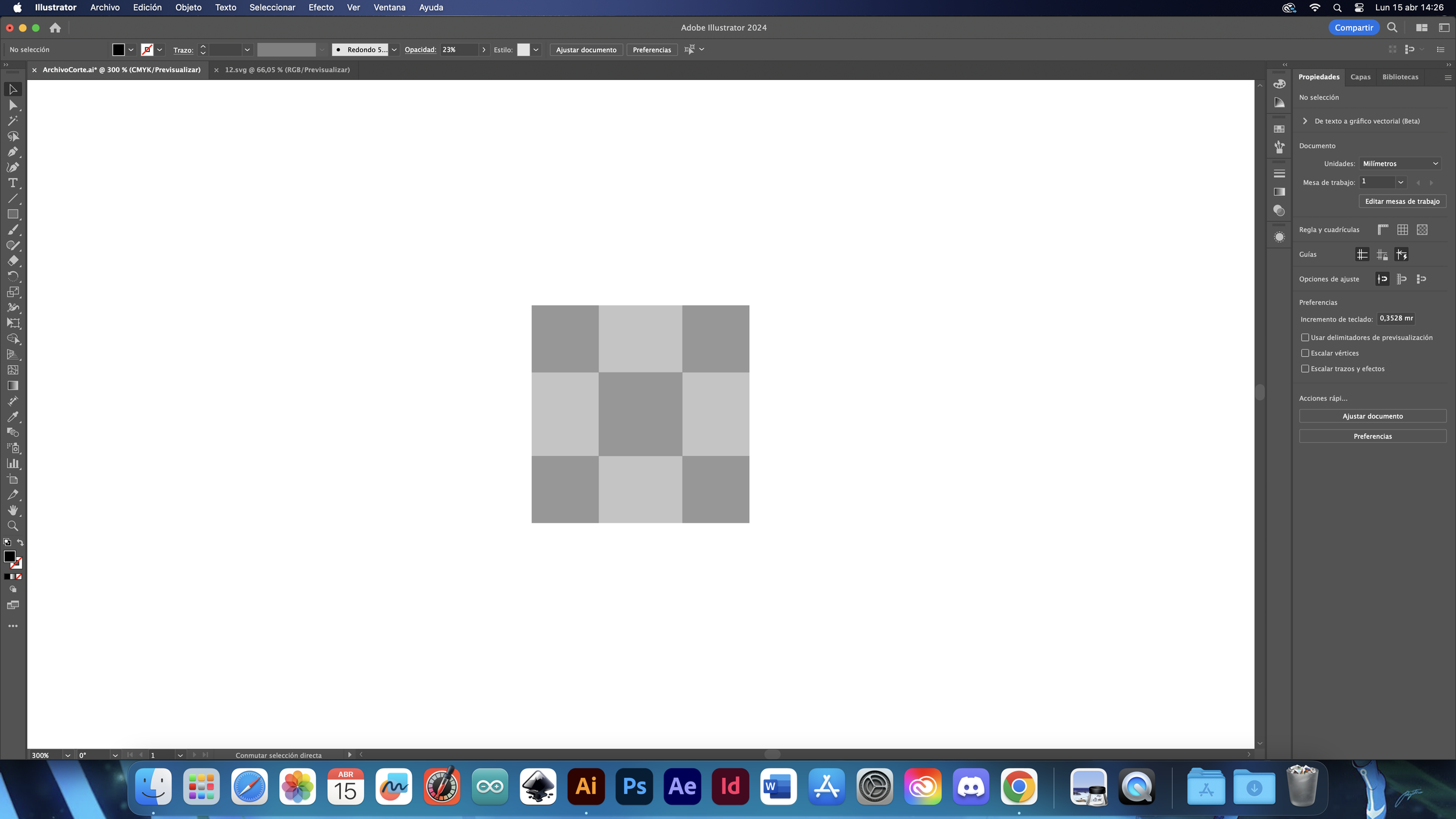1456x819 pixels.
Task: Select the Eyedropper tool
Action: (13, 417)
